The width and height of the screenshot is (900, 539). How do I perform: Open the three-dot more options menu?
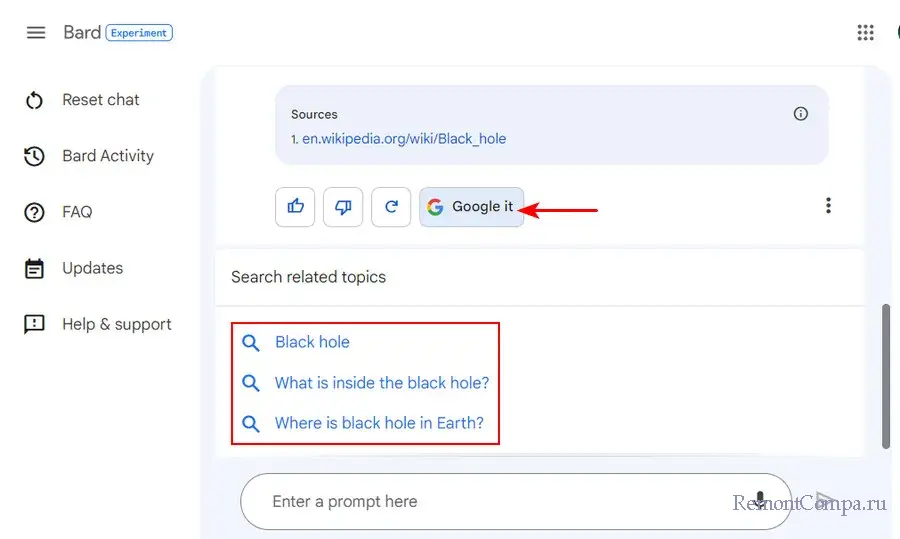pyautogui.click(x=828, y=206)
